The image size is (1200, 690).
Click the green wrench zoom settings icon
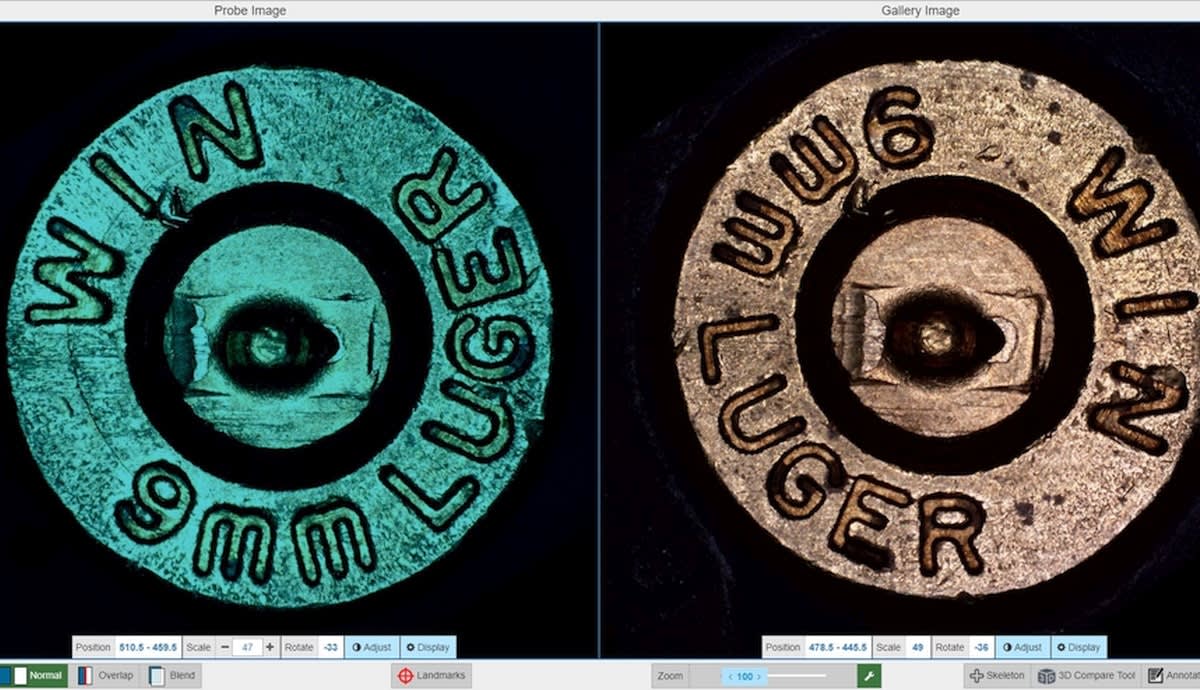869,676
